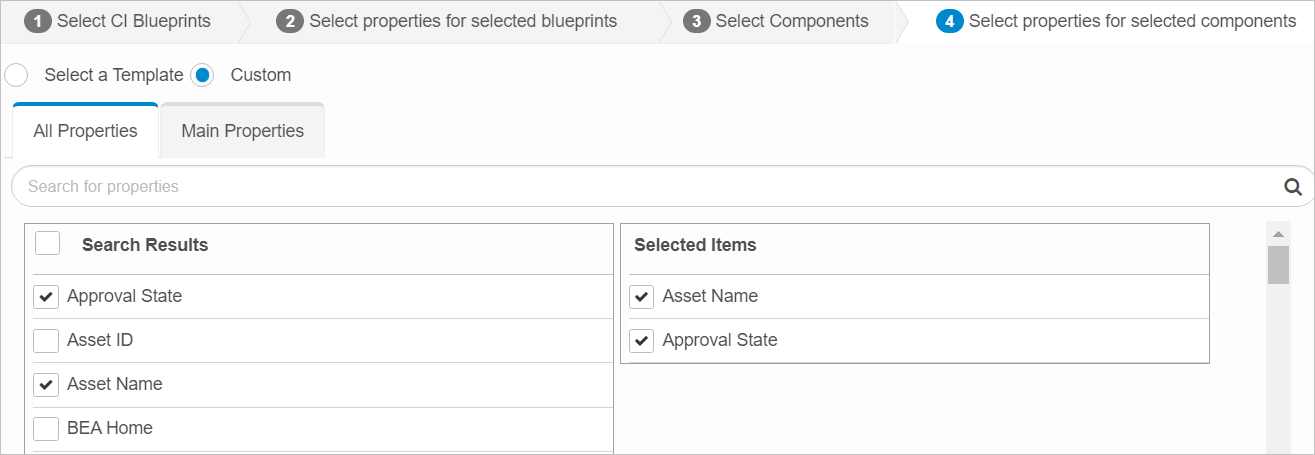This screenshot has width=1315, height=455.
Task: Remove Asset Name from Selected Items
Action: click(x=642, y=297)
